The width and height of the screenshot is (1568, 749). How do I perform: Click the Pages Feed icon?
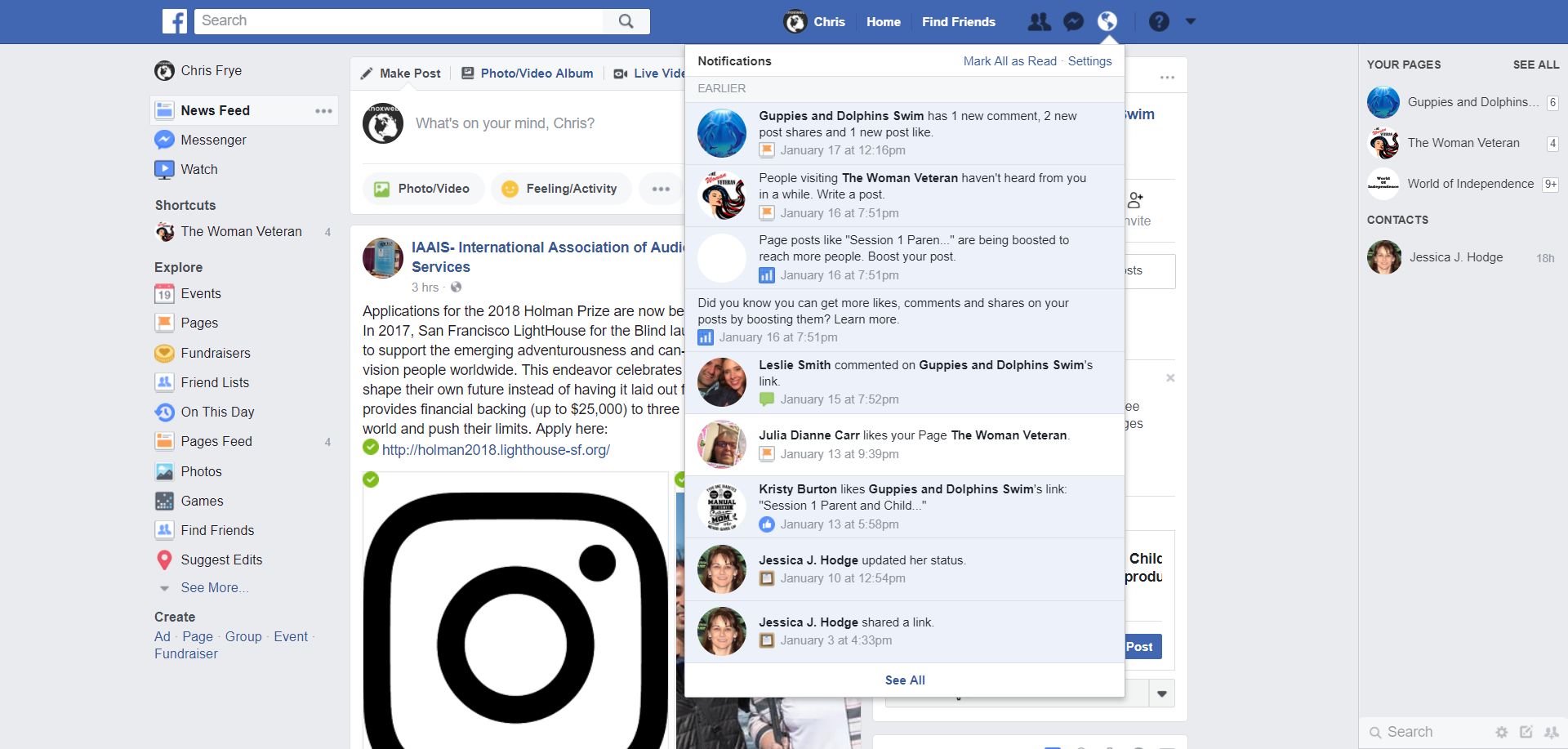pos(164,441)
